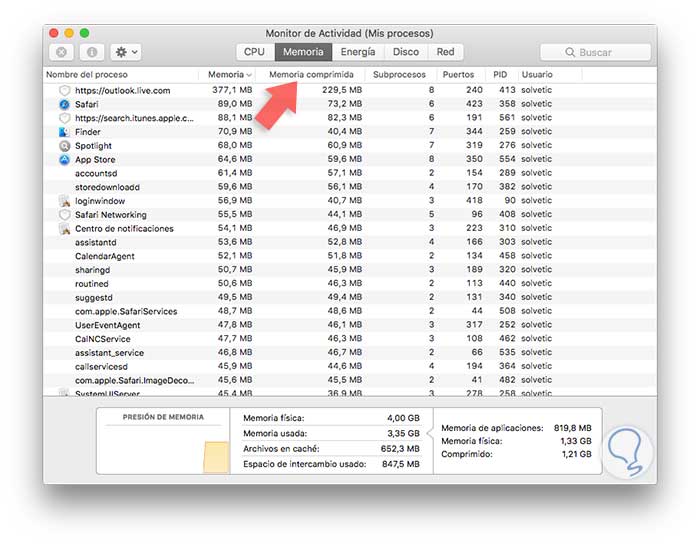Image resolution: width=700 pixels, height=546 pixels.
Task: Click the loginwindow icon
Action: [x=65, y=201]
